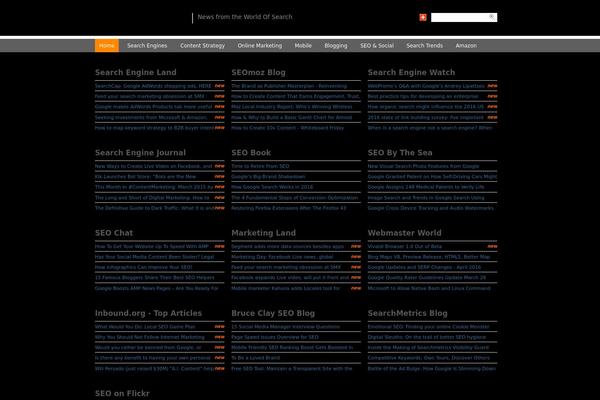This screenshot has width=600, height=400.
Task: Open 'Emotional SEO: Finding your online Cookie Monster'
Action: coord(429,327)
